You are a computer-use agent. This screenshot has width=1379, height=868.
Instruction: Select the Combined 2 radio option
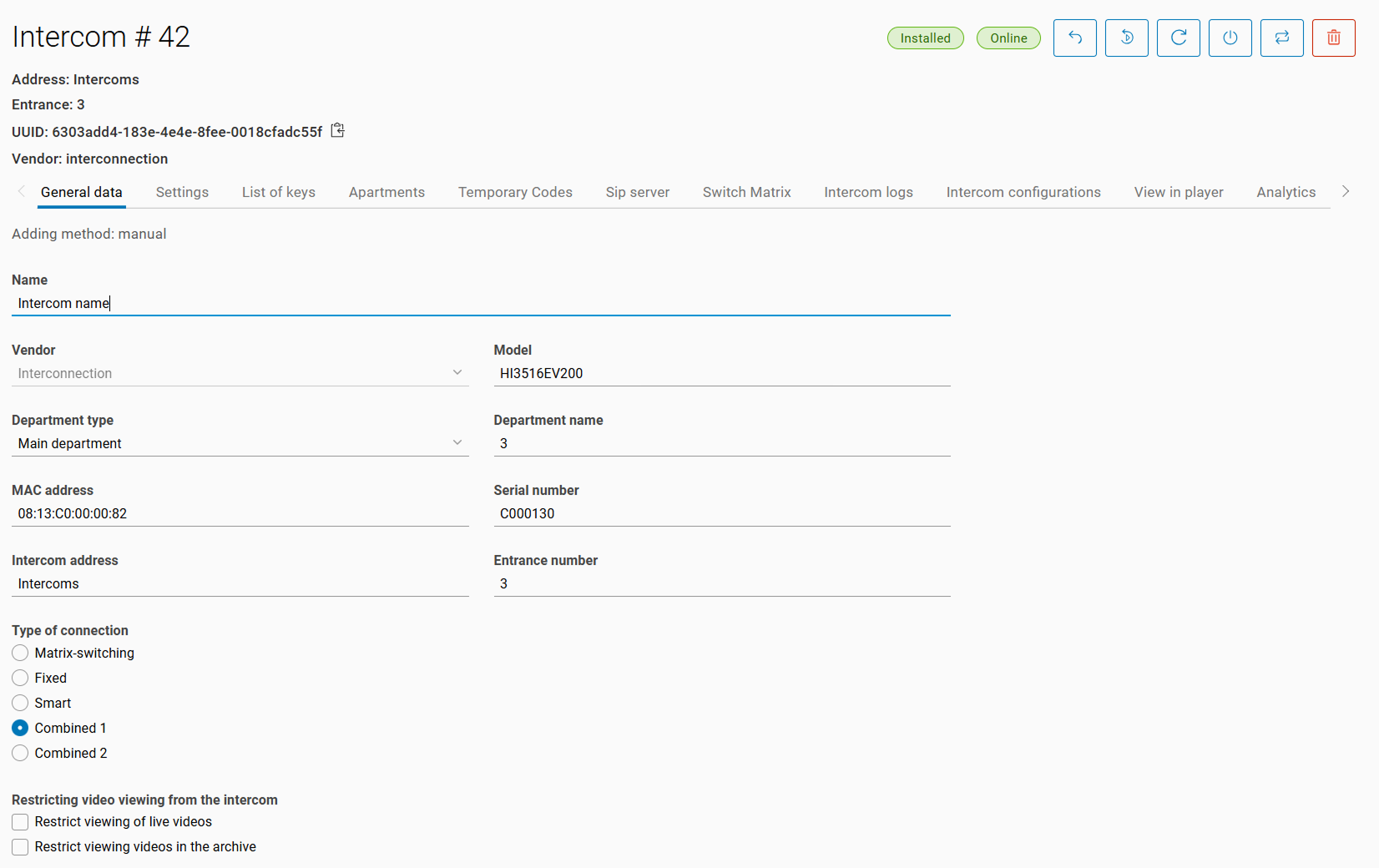point(21,753)
